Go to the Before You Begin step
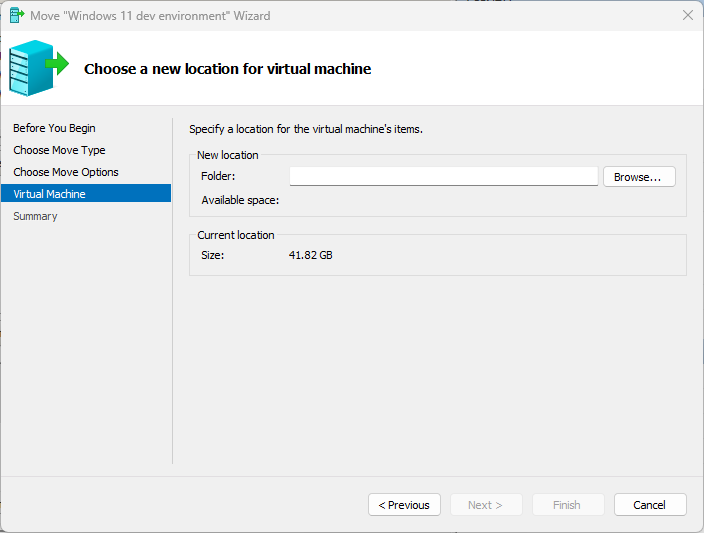 [x=55, y=128]
